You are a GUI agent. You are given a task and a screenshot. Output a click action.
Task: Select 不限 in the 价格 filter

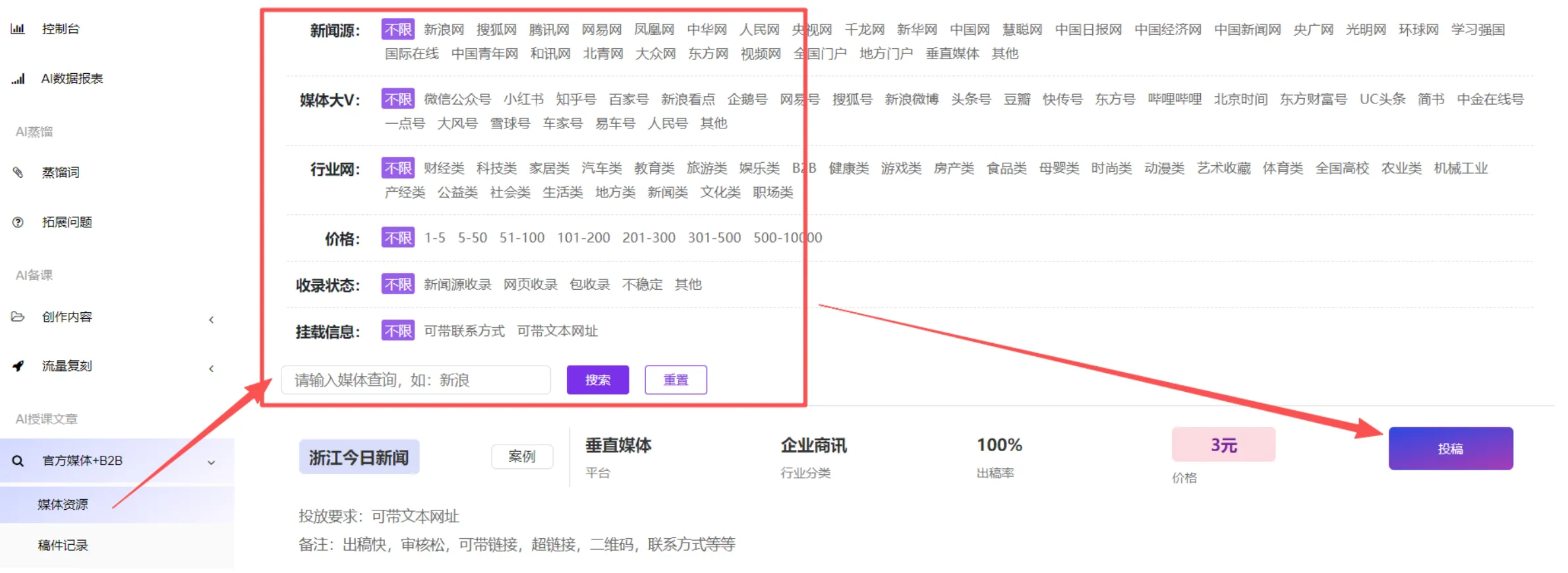coord(398,238)
